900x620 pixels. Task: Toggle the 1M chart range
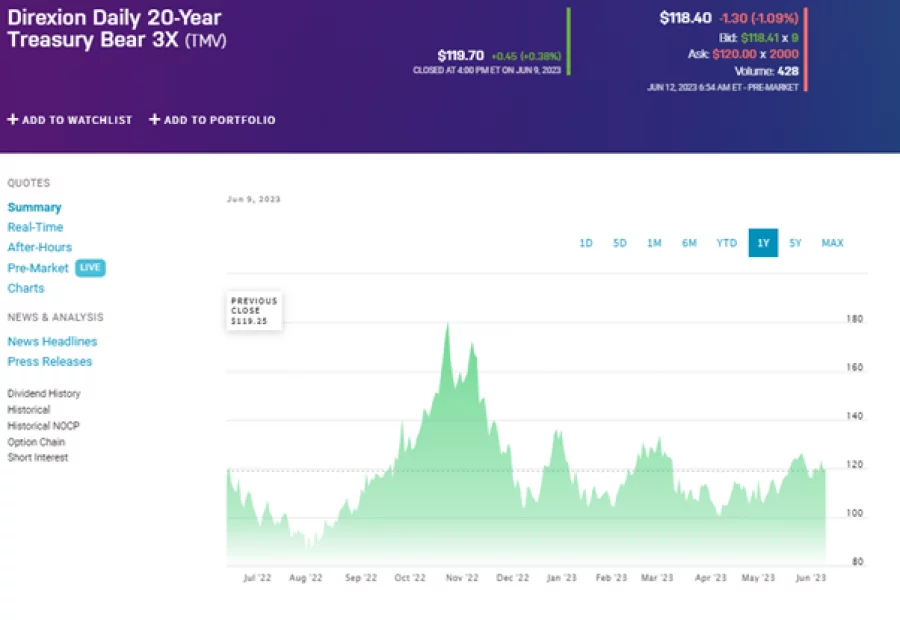[x=654, y=243]
